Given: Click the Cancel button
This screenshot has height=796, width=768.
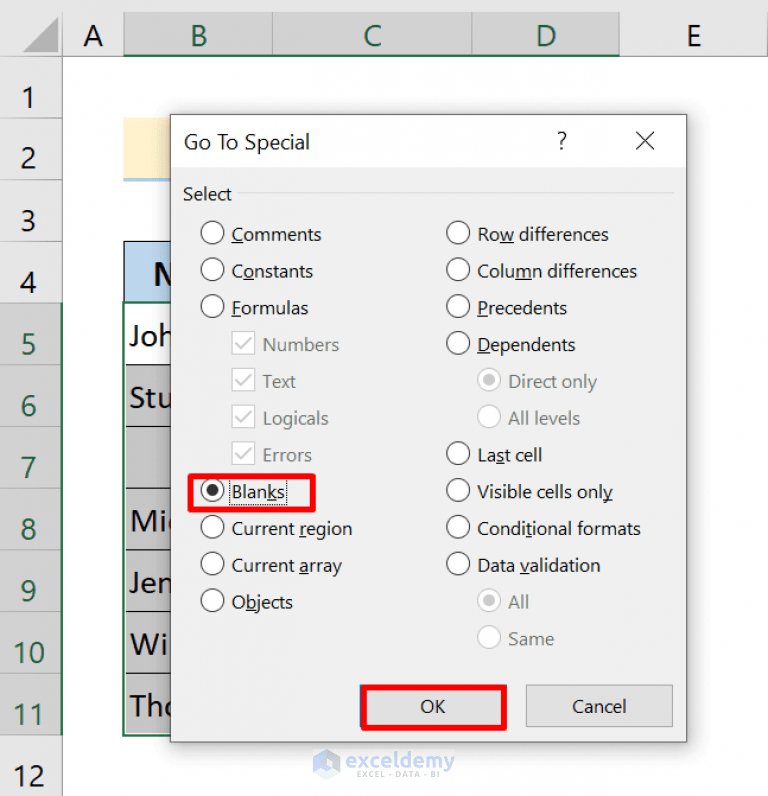Looking at the screenshot, I should [x=599, y=706].
